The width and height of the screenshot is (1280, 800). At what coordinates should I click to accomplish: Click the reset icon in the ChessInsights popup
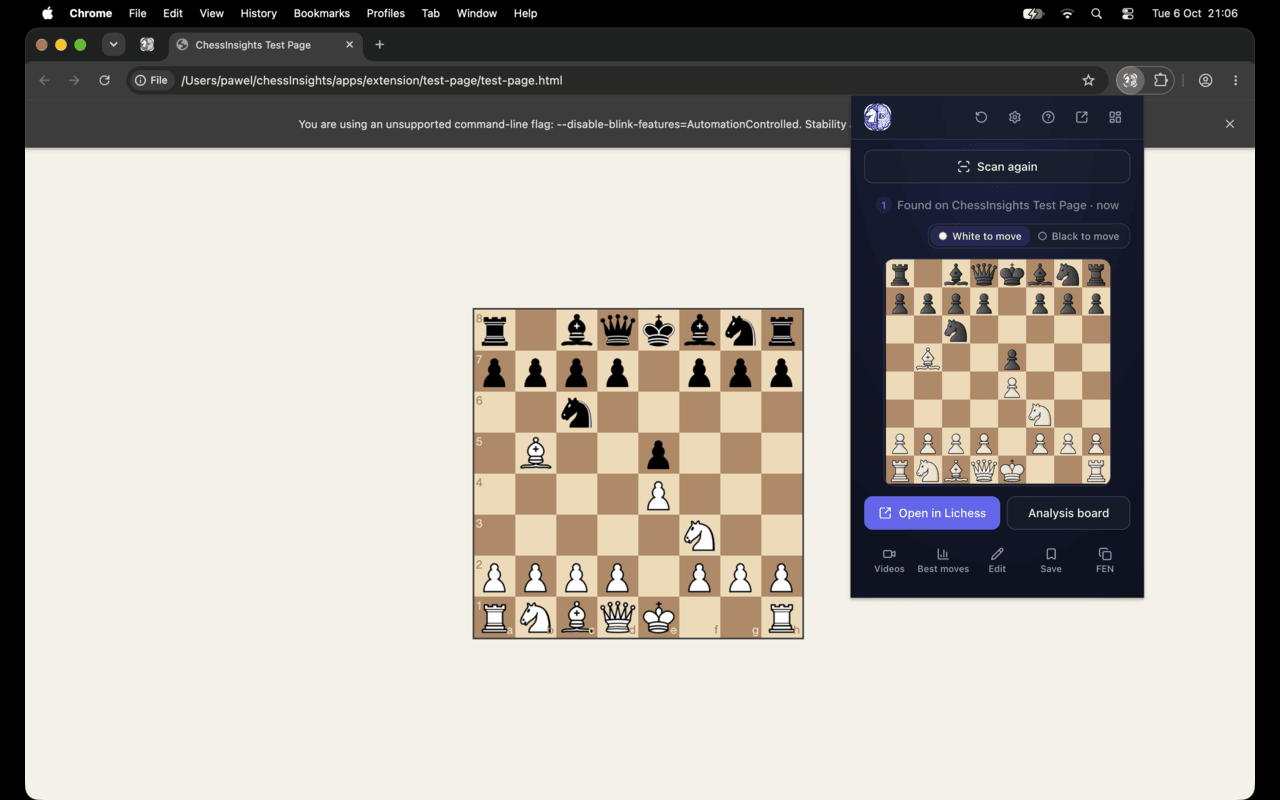tap(981, 117)
